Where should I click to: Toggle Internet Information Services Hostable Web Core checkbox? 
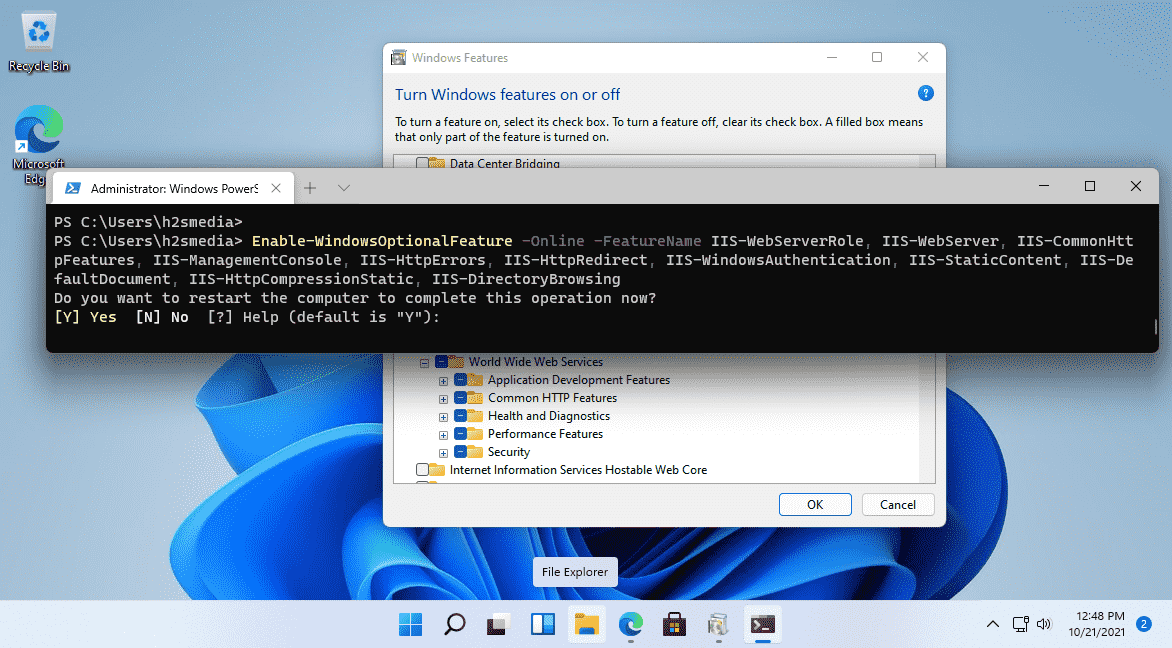tap(422, 469)
